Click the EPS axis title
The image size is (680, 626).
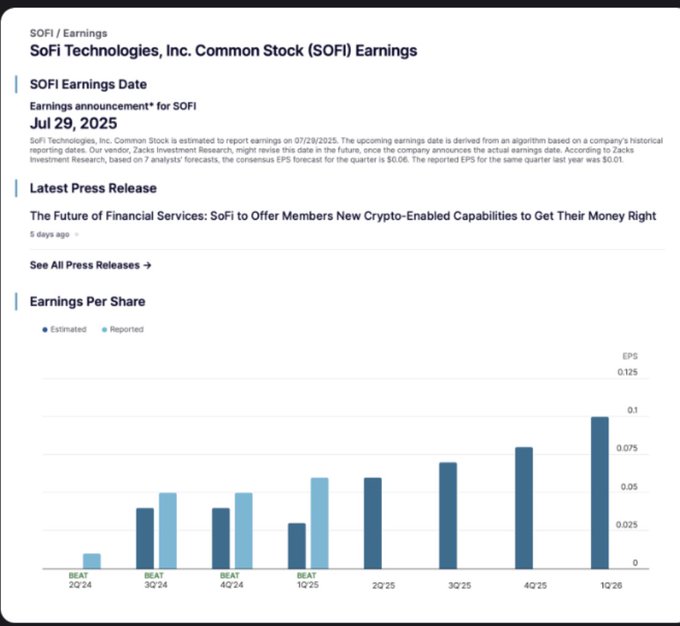(630, 356)
